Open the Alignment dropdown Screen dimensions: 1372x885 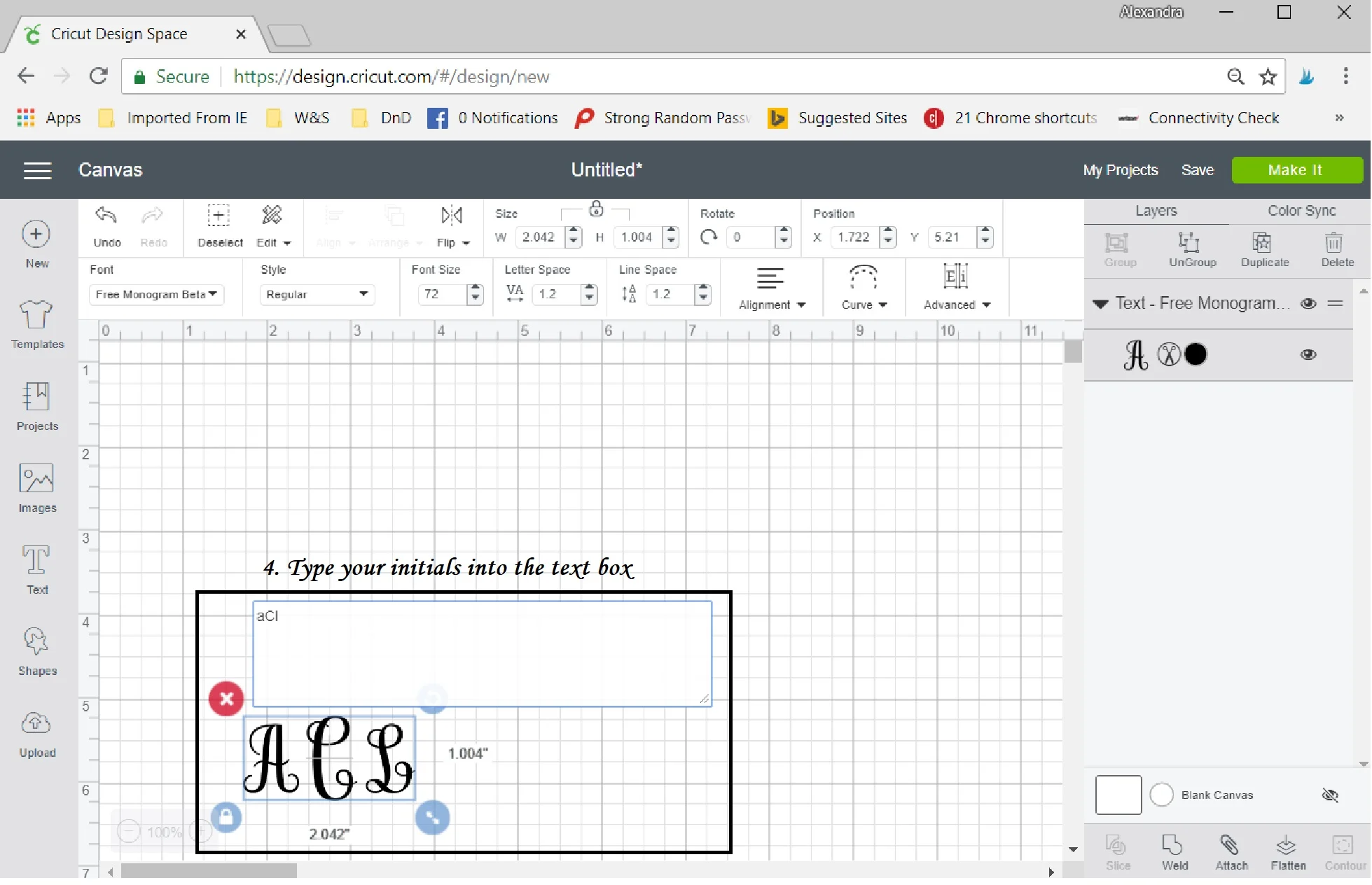tap(772, 288)
